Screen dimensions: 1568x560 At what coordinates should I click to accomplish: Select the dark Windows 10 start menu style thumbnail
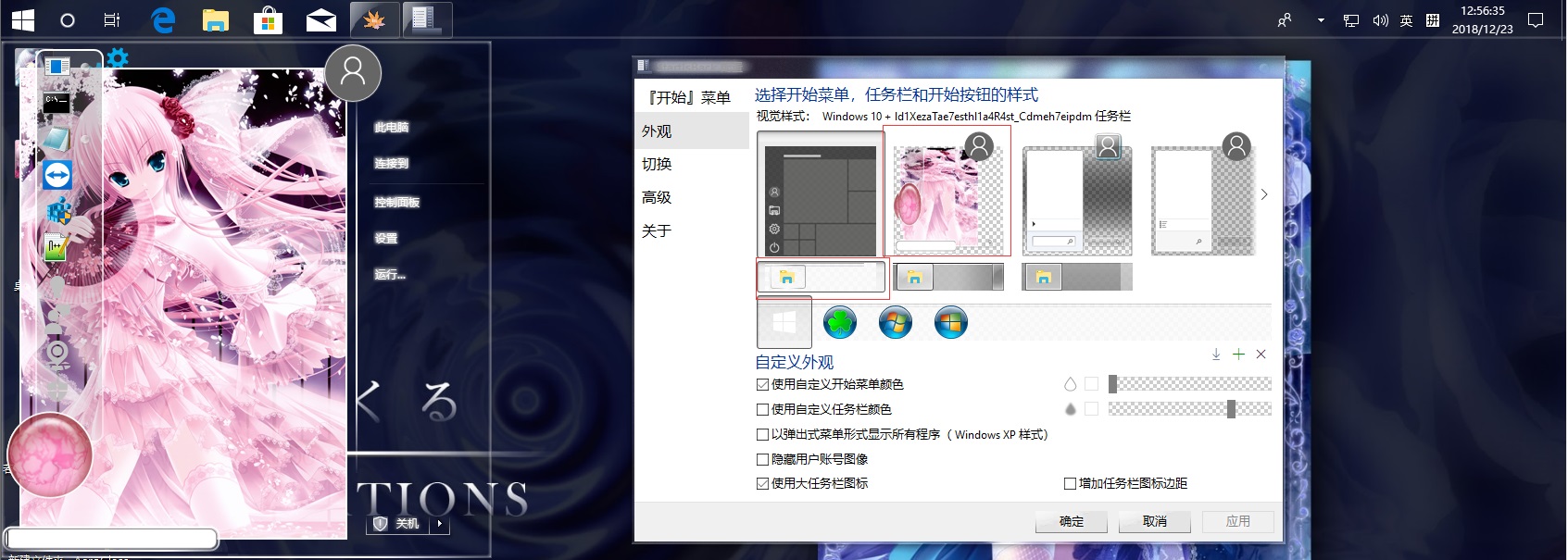click(x=821, y=193)
